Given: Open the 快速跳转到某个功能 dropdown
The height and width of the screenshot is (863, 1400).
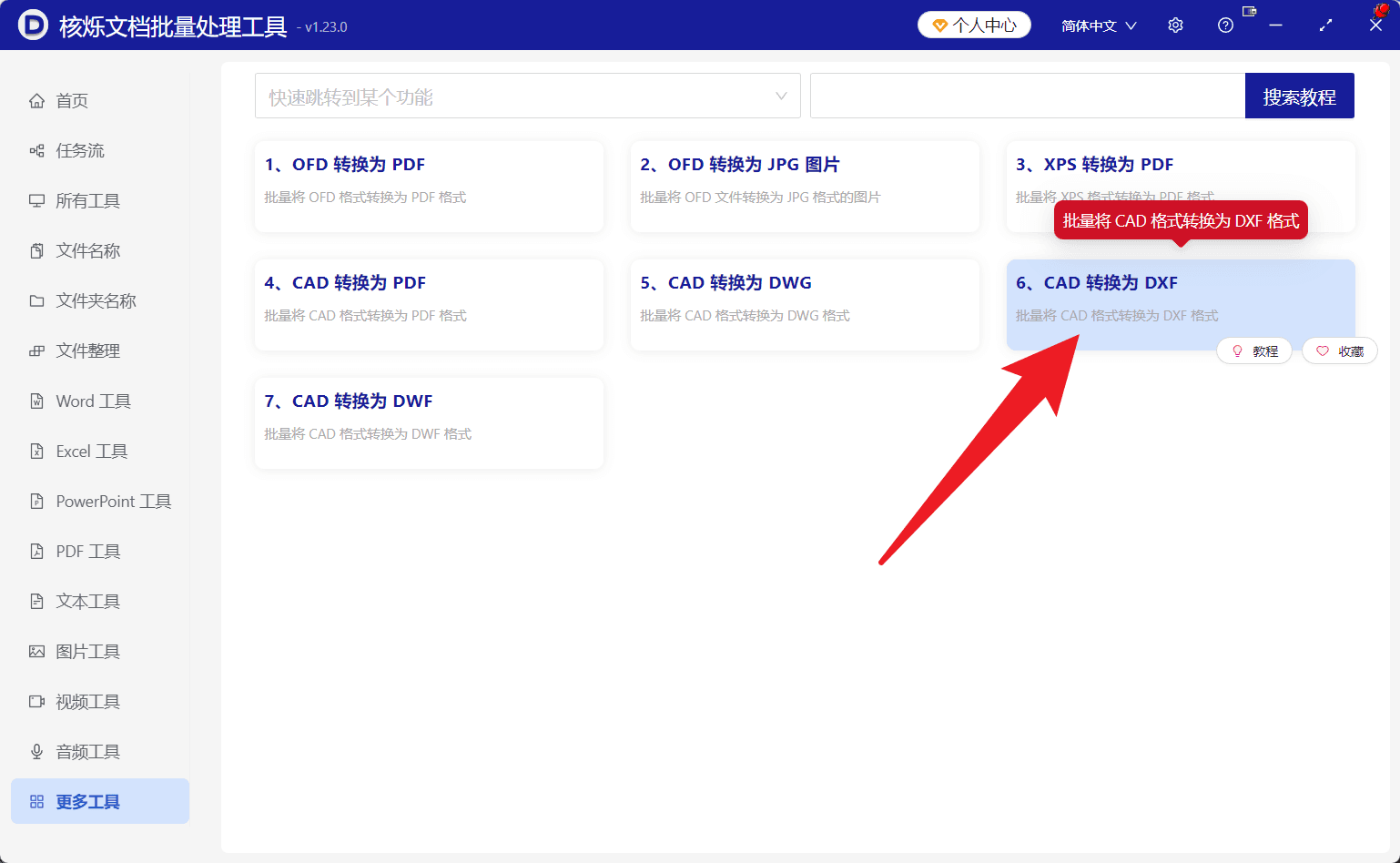Looking at the screenshot, I should pyautogui.click(x=528, y=96).
